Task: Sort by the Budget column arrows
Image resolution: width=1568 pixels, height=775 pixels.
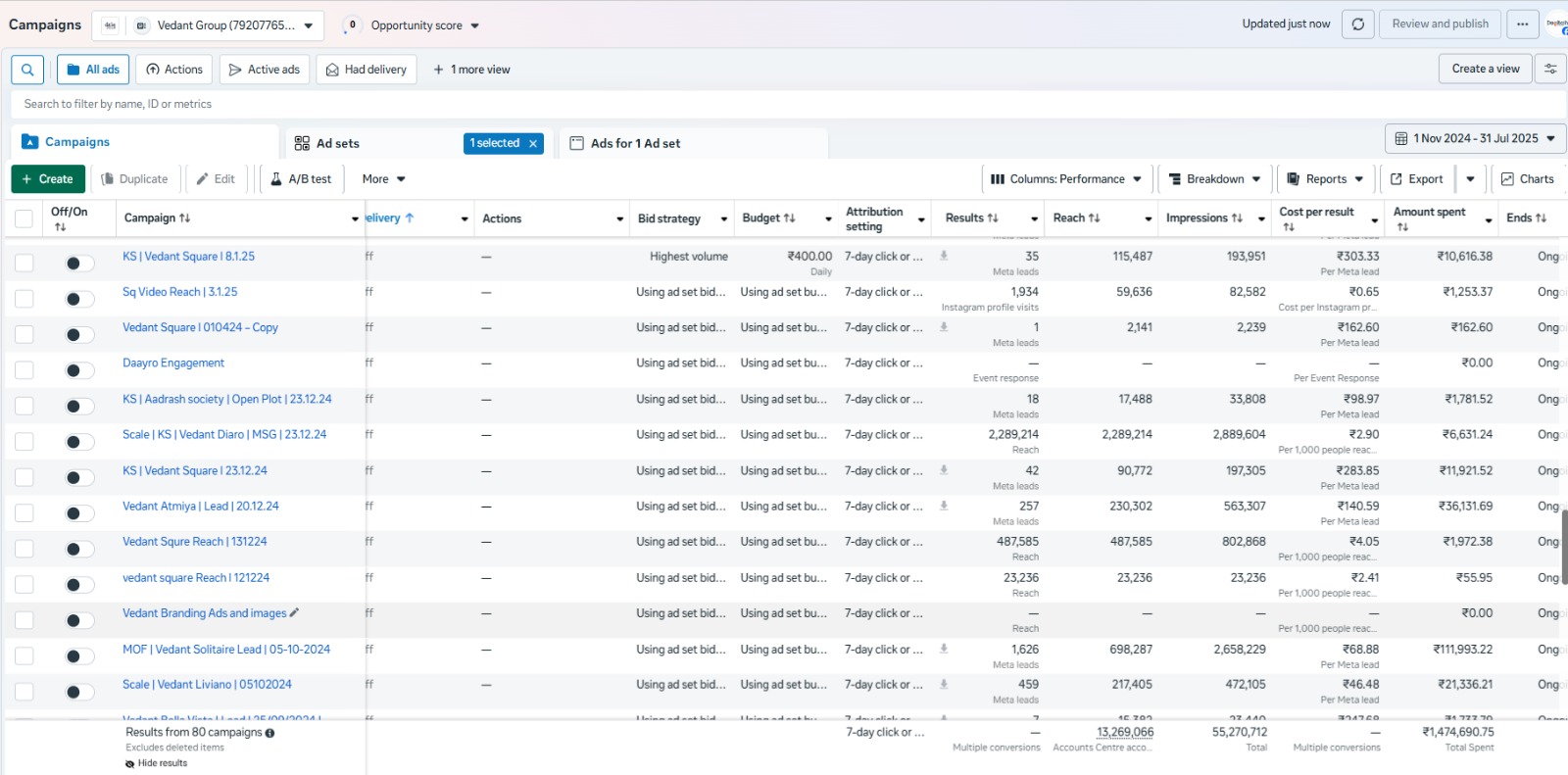Action: click(790, 218)
